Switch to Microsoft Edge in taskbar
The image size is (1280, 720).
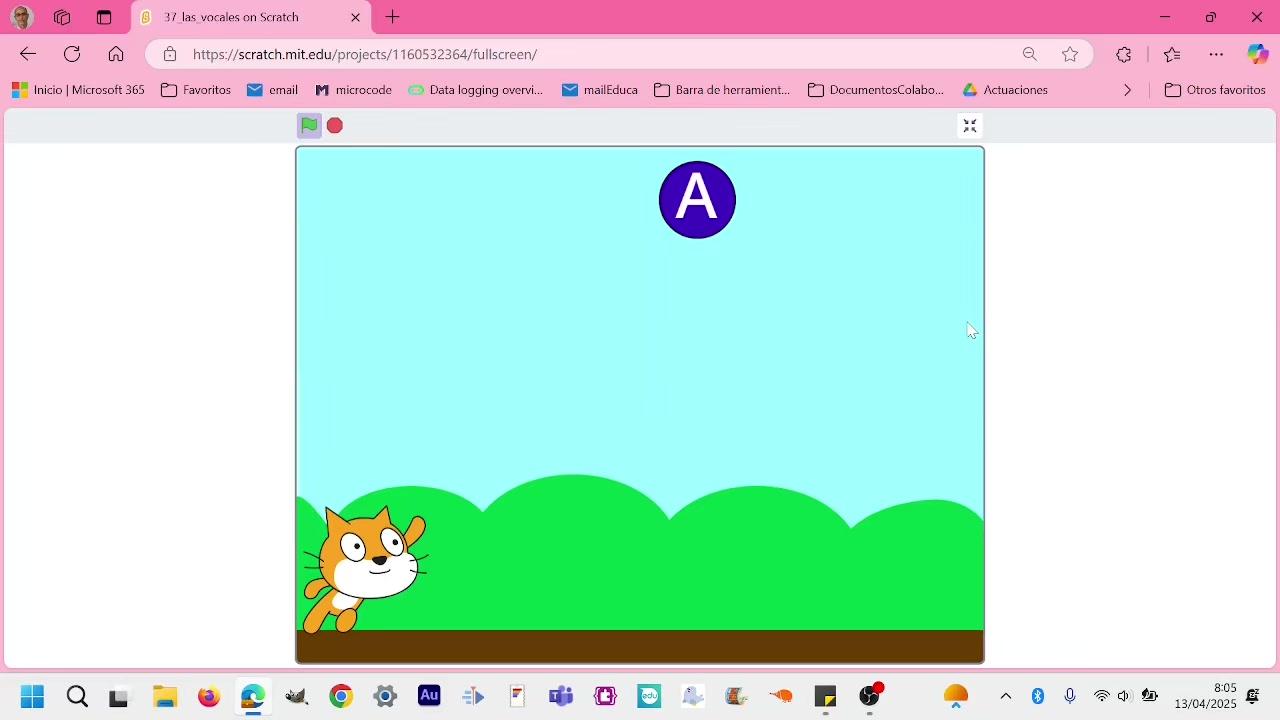pyautogui.click(x=253, y=696)
